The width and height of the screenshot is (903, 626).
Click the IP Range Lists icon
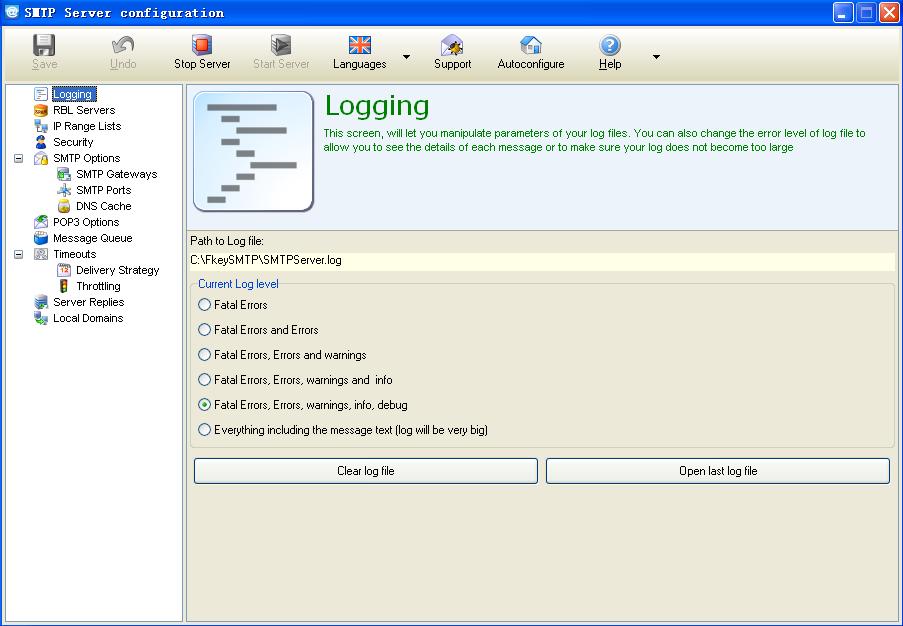(40, 126)
